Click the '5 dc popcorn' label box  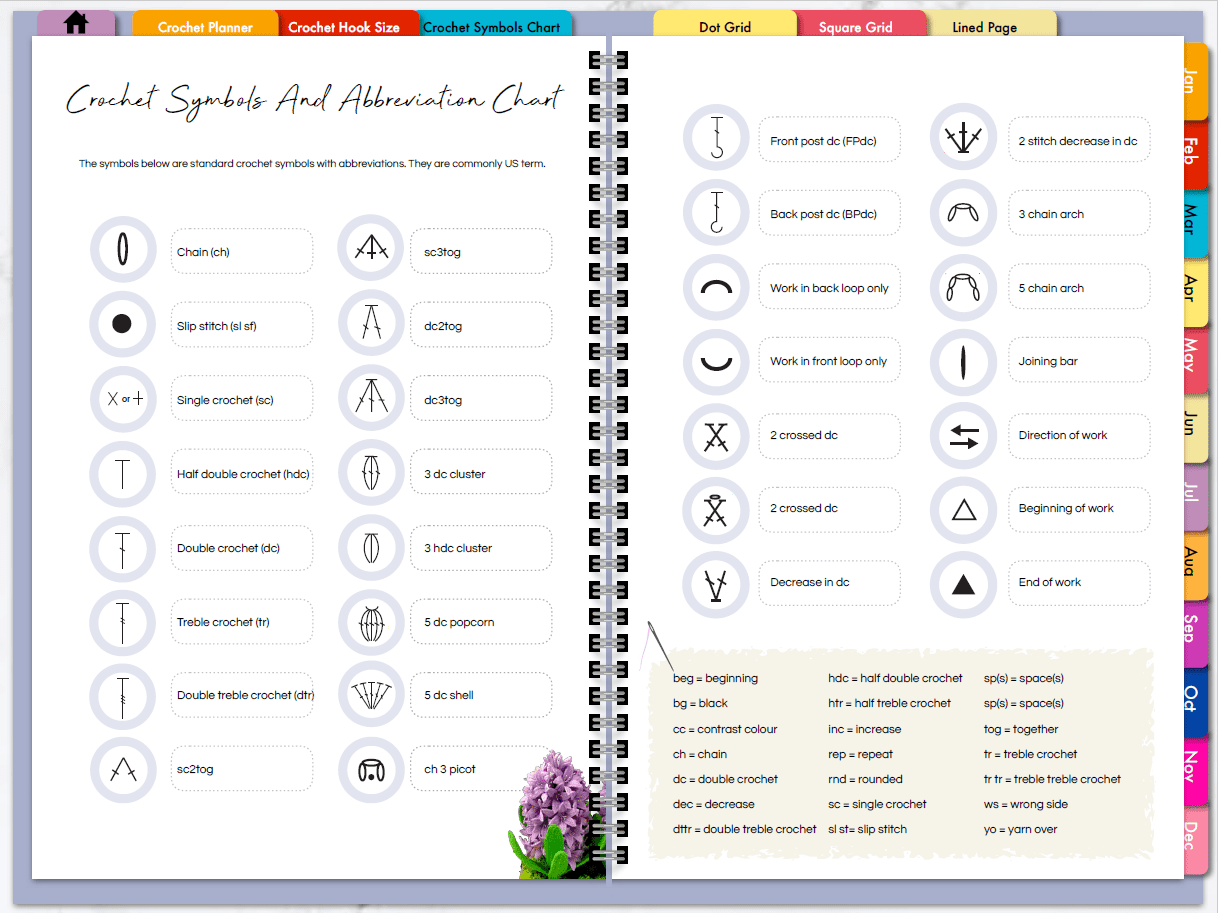tap(481, 621)
